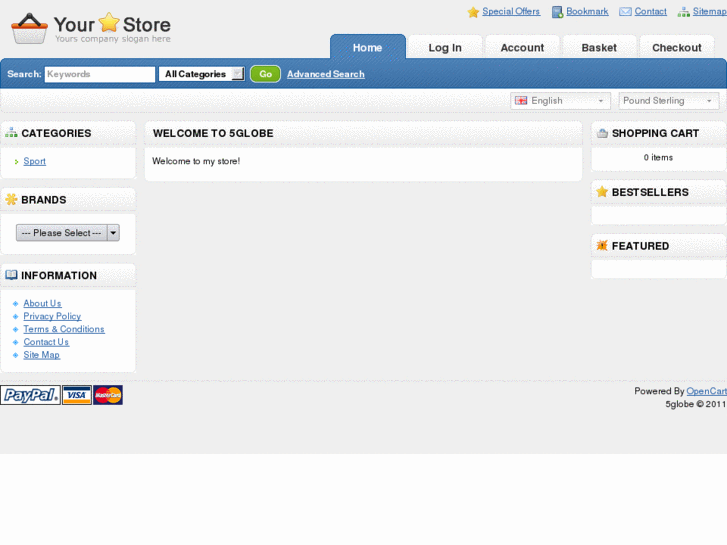Screen dimensions: 727x545
Task: Open the Contact link in header
Action: [650, 12]
